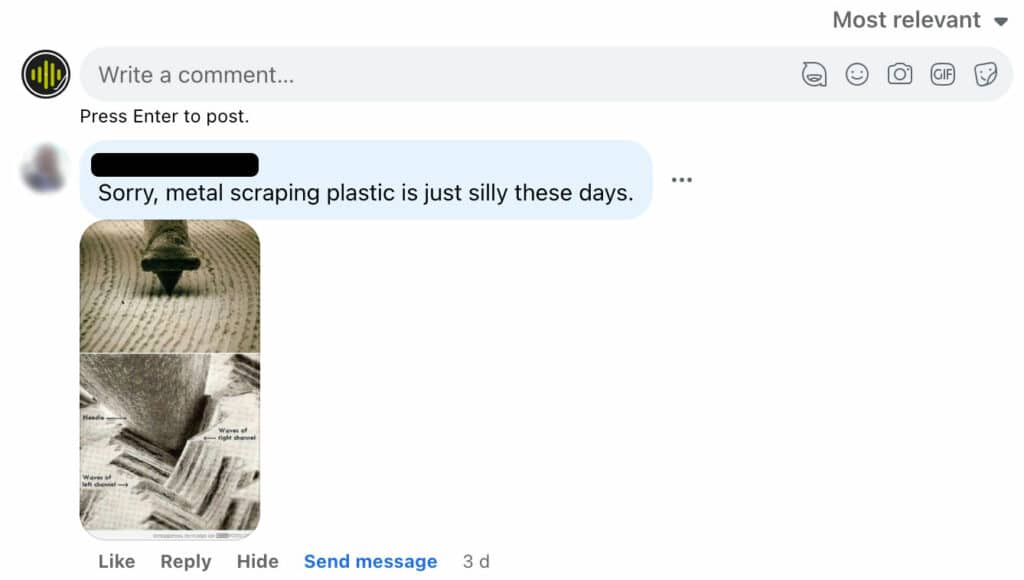The width and height of the screenshot is (1024, 580).
Task: Open the Most relevant sorting dropdown
Action: point(920,20)
